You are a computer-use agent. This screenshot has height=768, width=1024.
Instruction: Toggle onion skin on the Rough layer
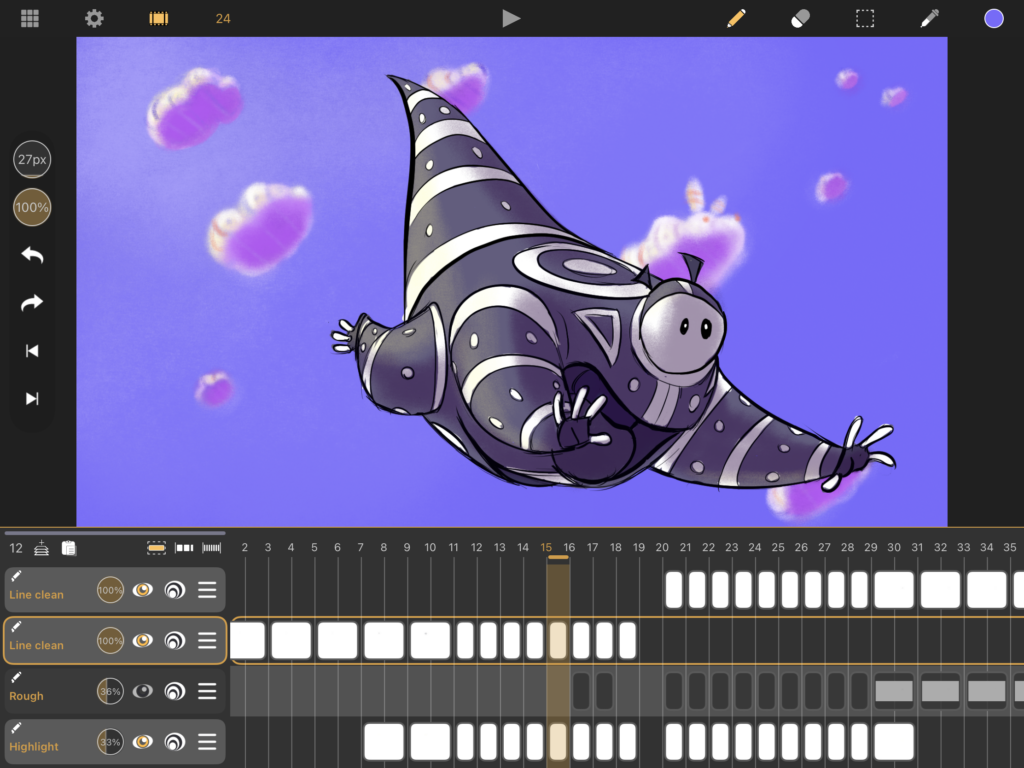click(174, 691)
